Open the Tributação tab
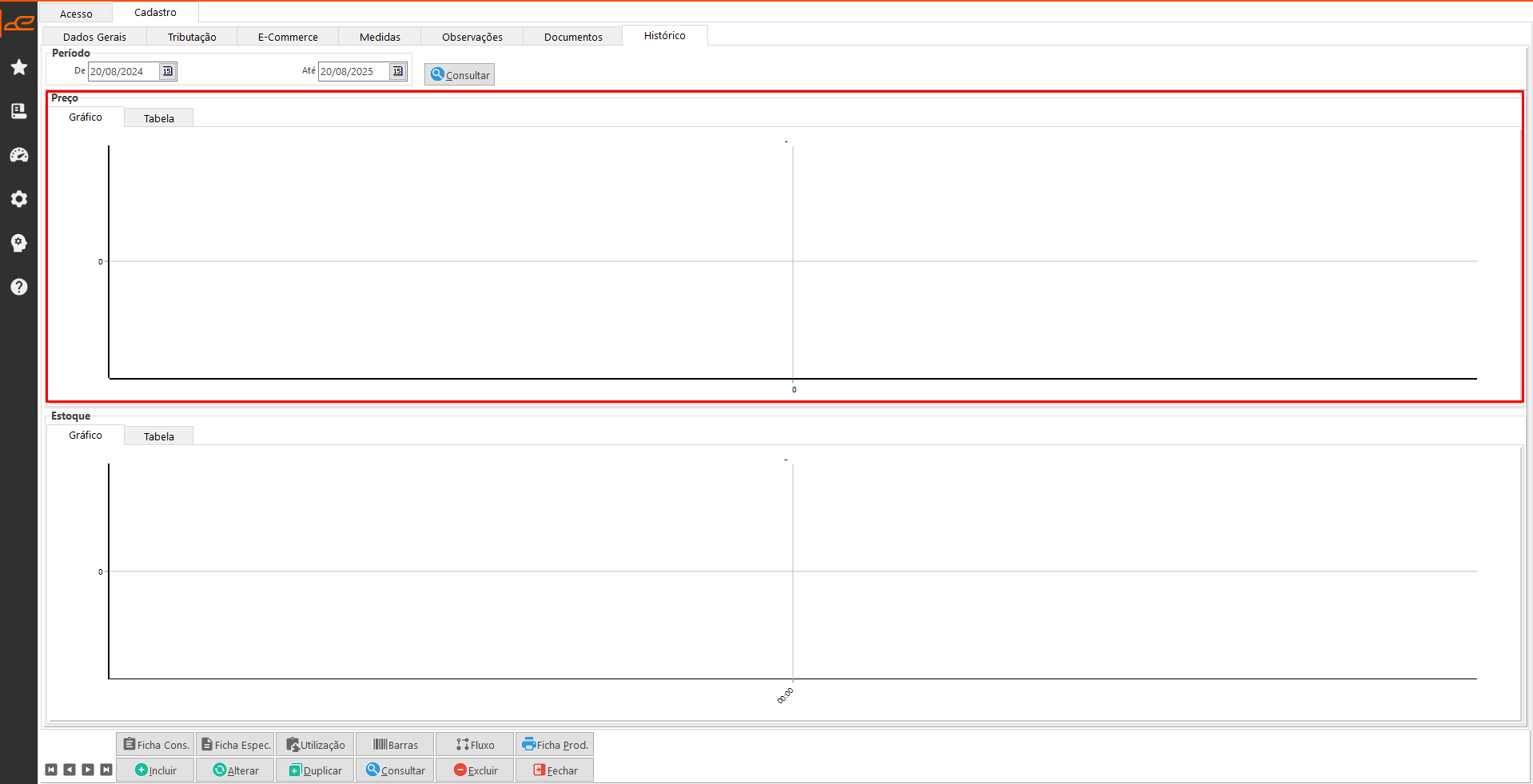Screen dimensions: 1533x784 click(192, 37)
